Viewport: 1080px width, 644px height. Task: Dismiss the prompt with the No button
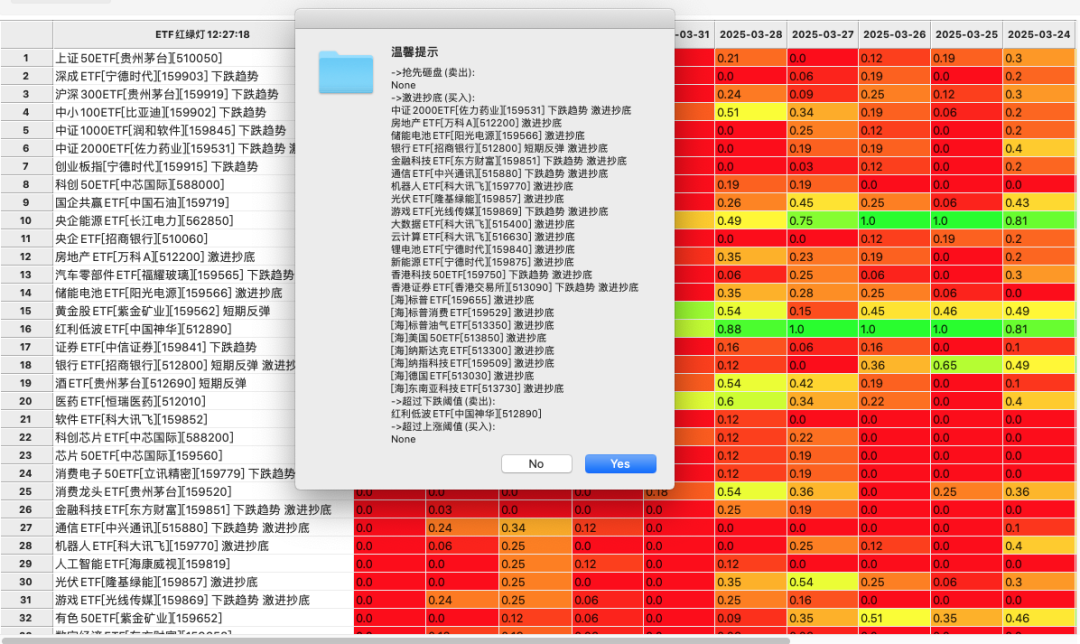tap(536, 464)
